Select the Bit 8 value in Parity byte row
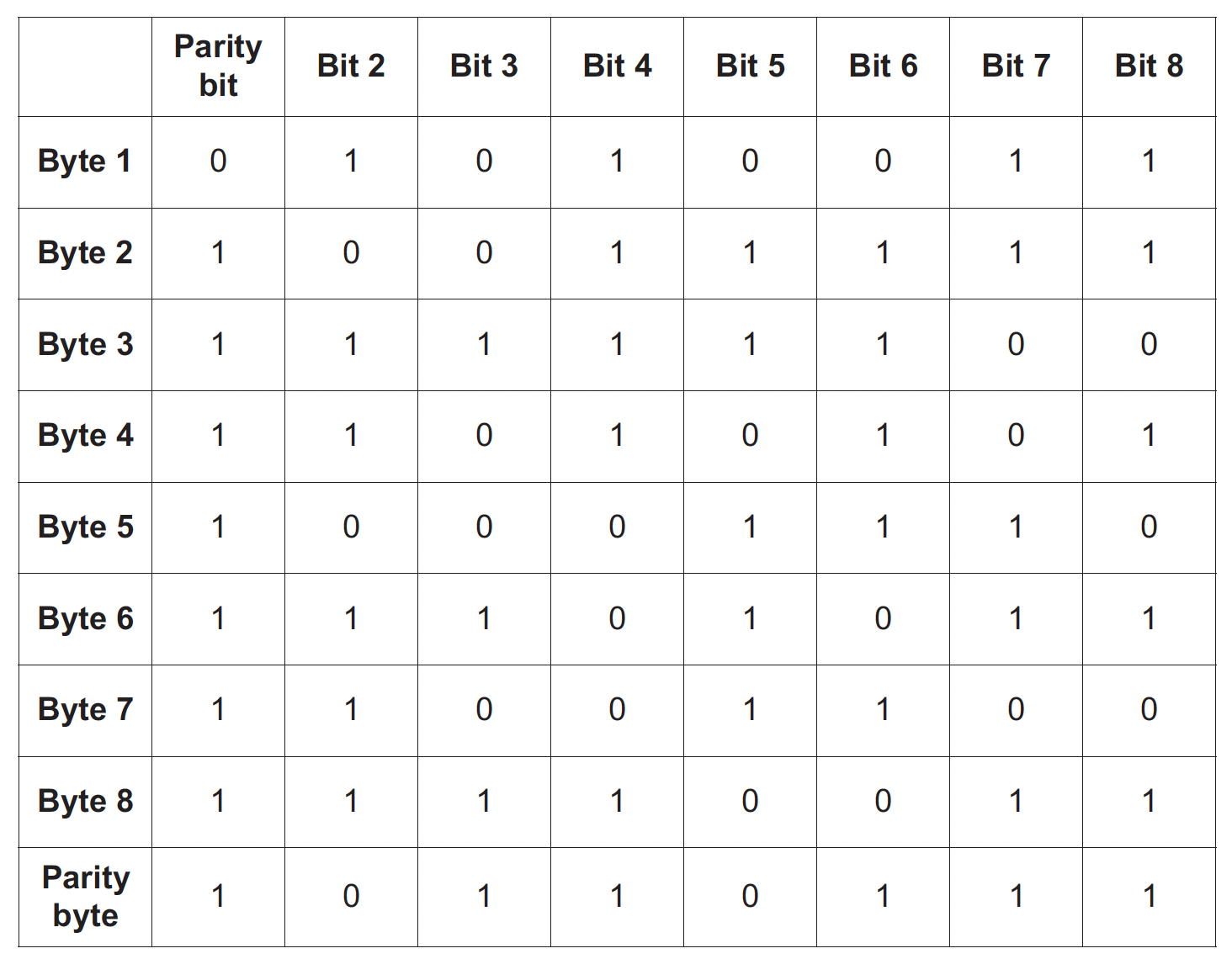1232x959 pixels. tap(1149, 897)
